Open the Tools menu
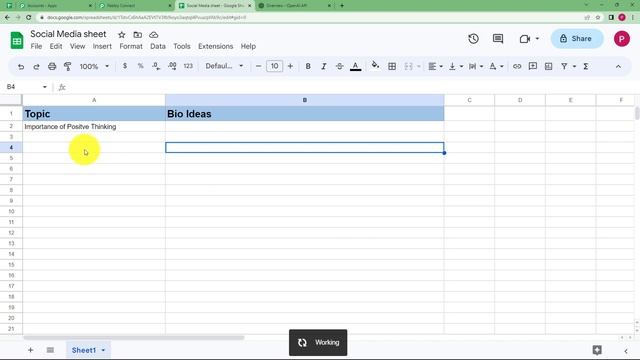640x360 pixels. click(x=182, y=47)
